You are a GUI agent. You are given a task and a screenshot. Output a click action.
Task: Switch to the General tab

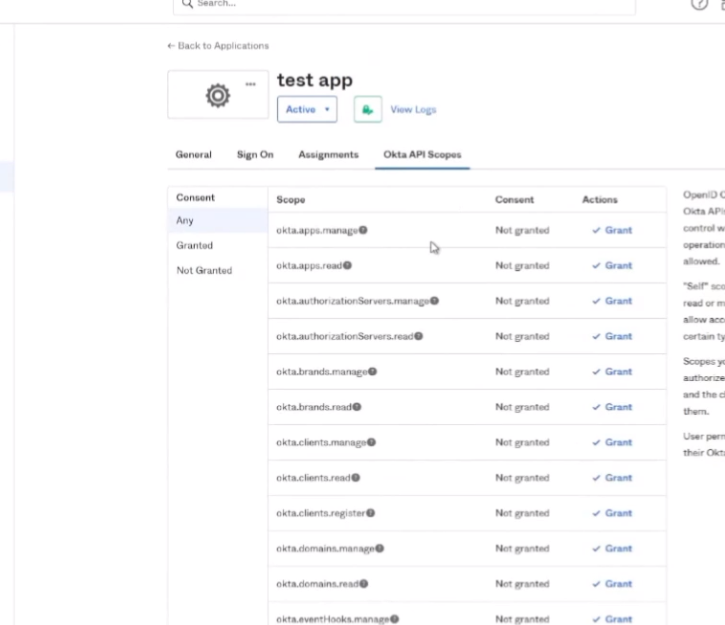point(193,154)
